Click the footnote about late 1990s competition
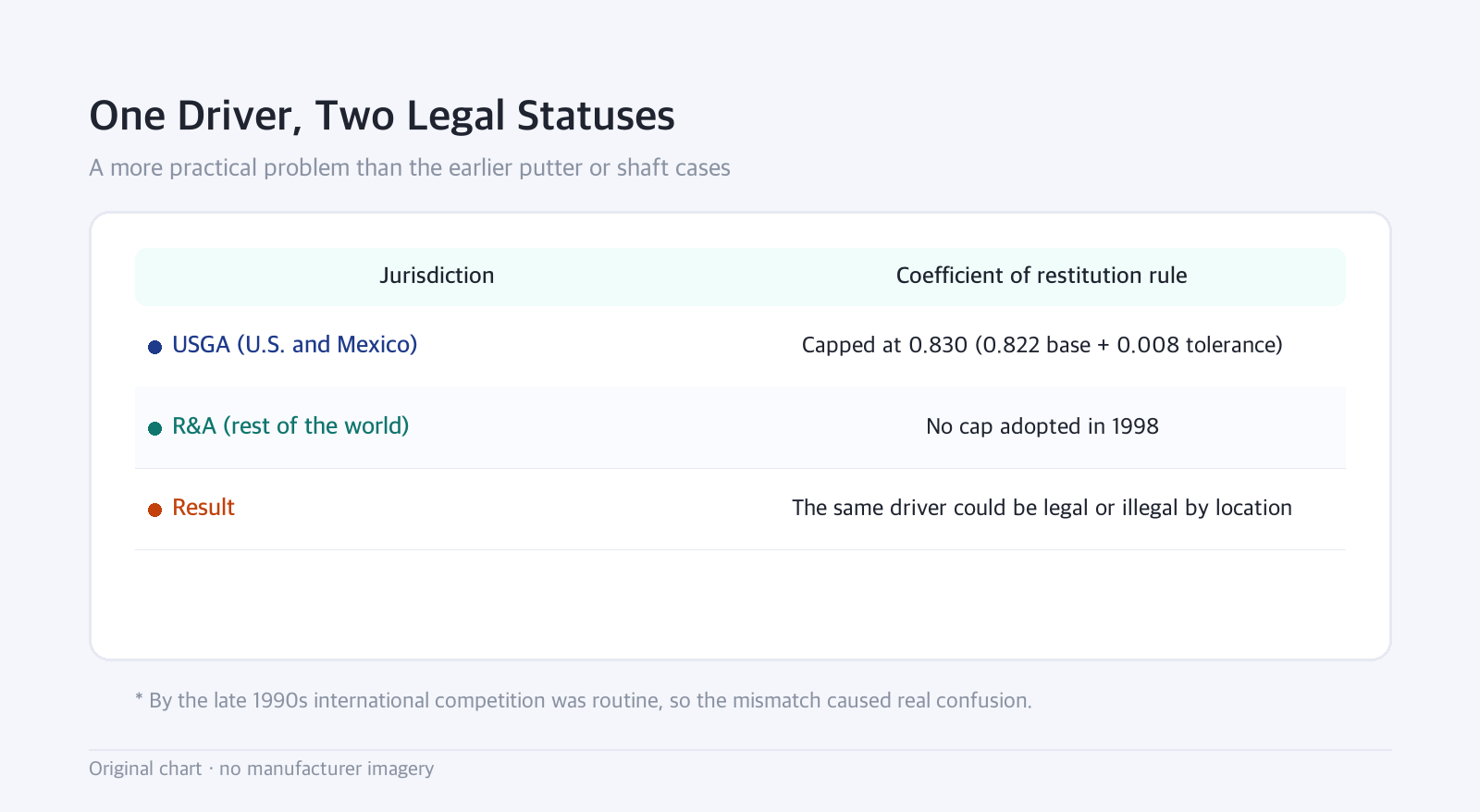 tap(584, 700)
